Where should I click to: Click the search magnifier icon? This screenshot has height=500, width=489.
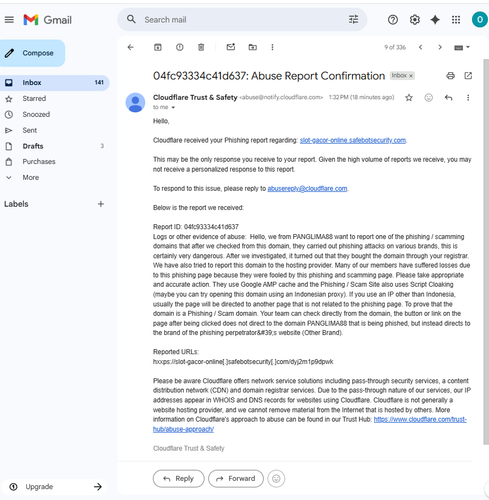[131, 19]
